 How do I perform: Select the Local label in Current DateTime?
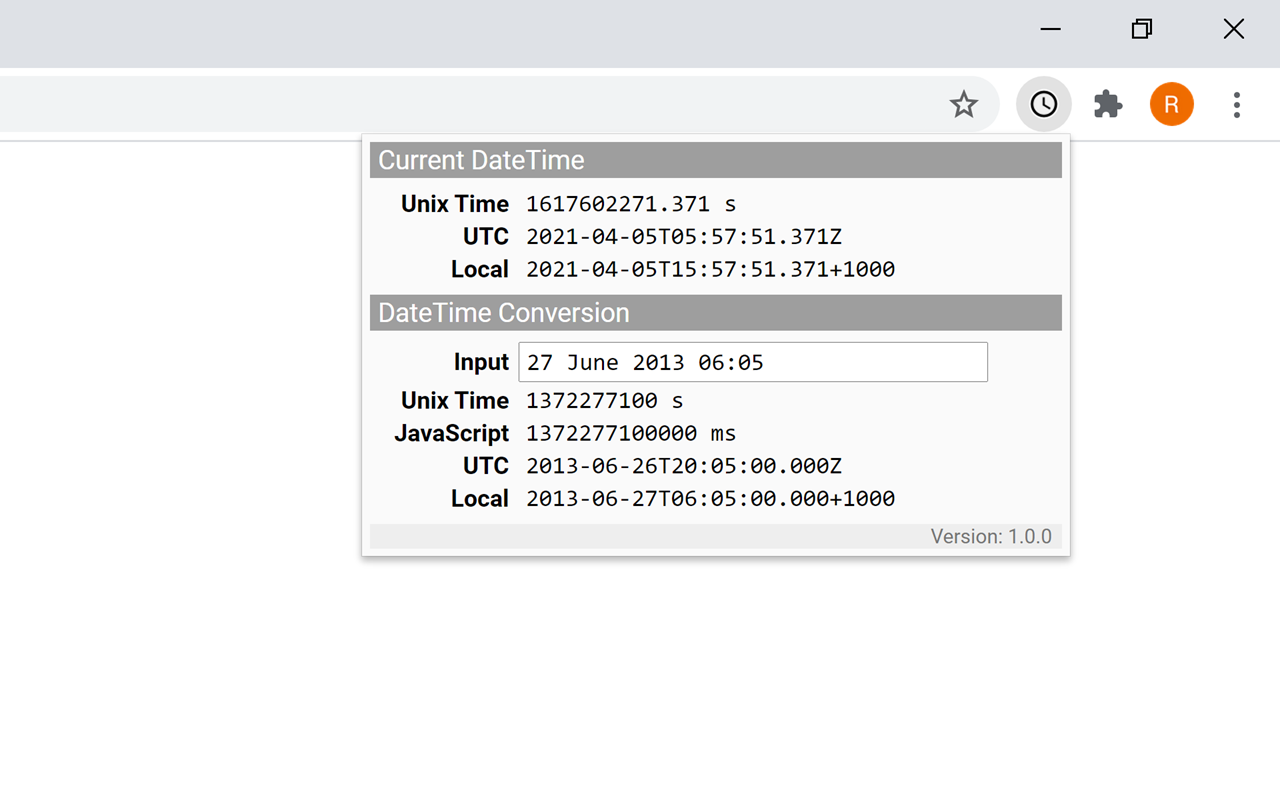click(x=480, y=269)
